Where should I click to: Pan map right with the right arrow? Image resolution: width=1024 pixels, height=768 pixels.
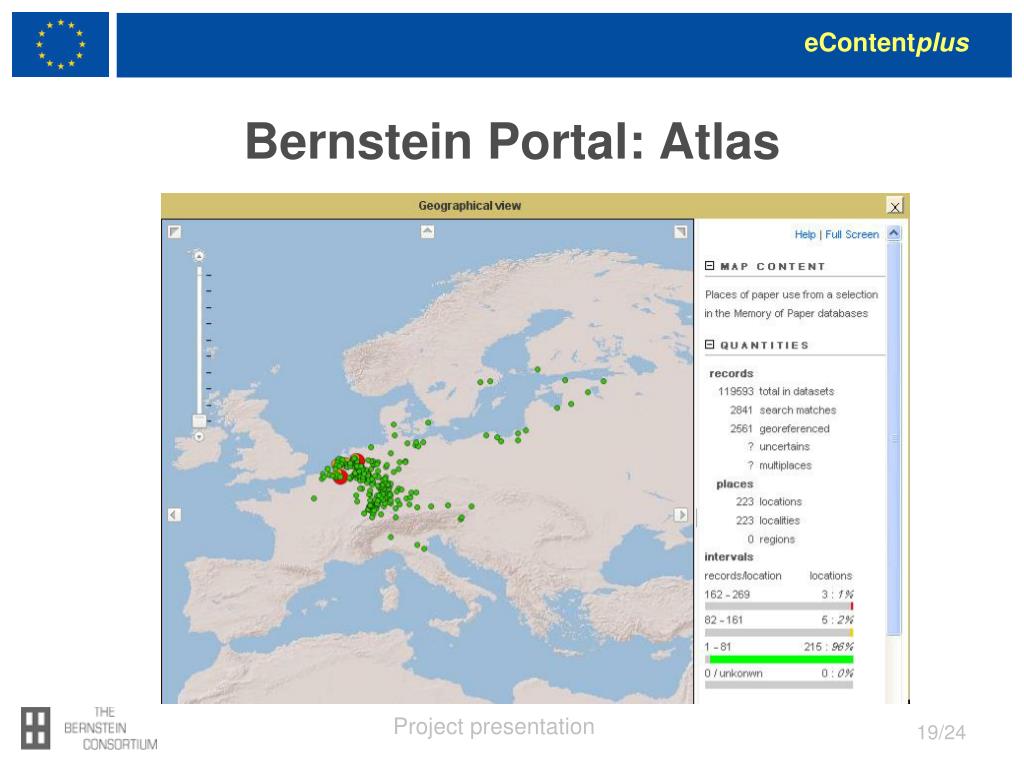[x=680, y=515]
